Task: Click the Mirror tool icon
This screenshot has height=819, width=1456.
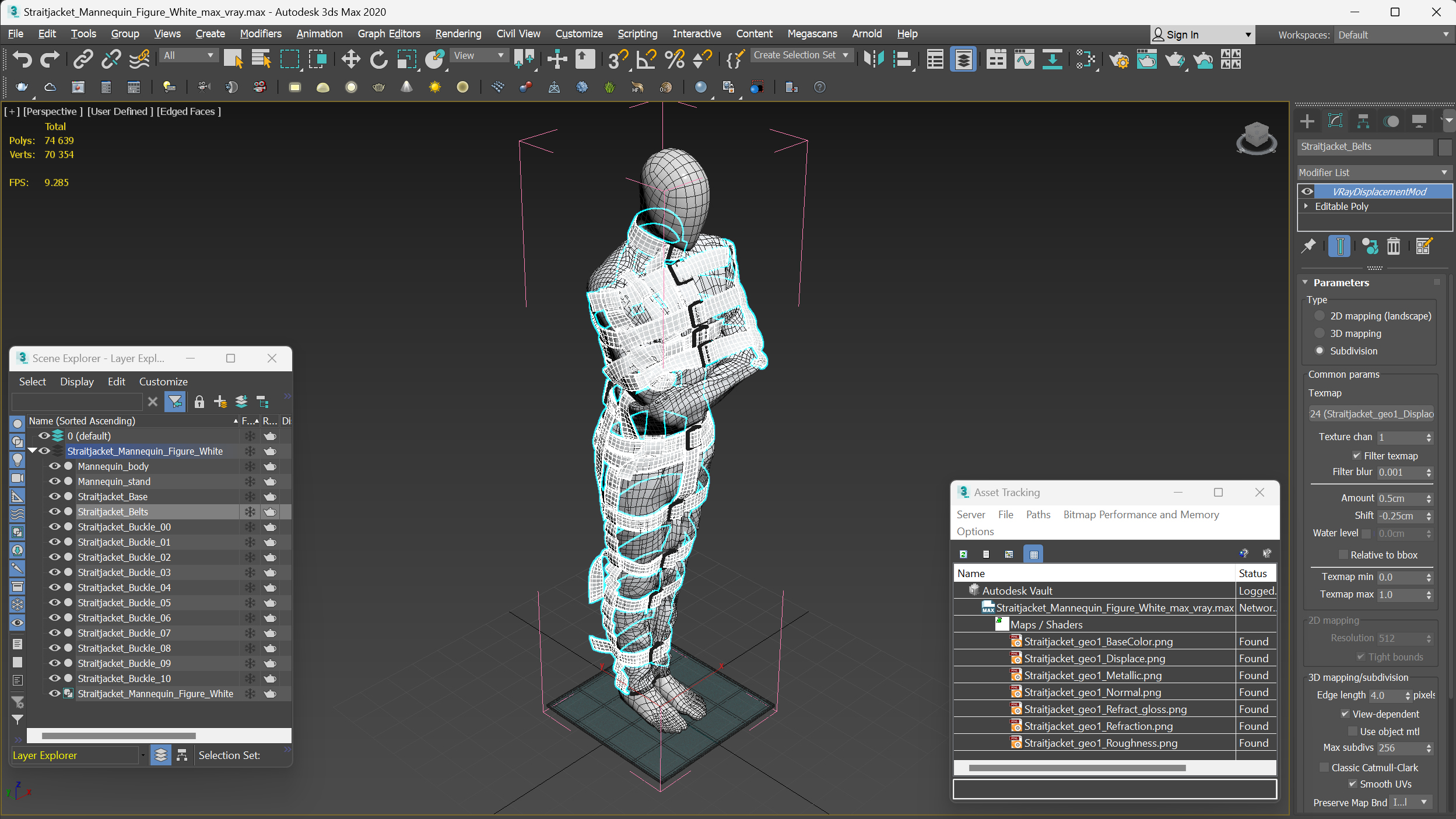Action: [873, 59]
